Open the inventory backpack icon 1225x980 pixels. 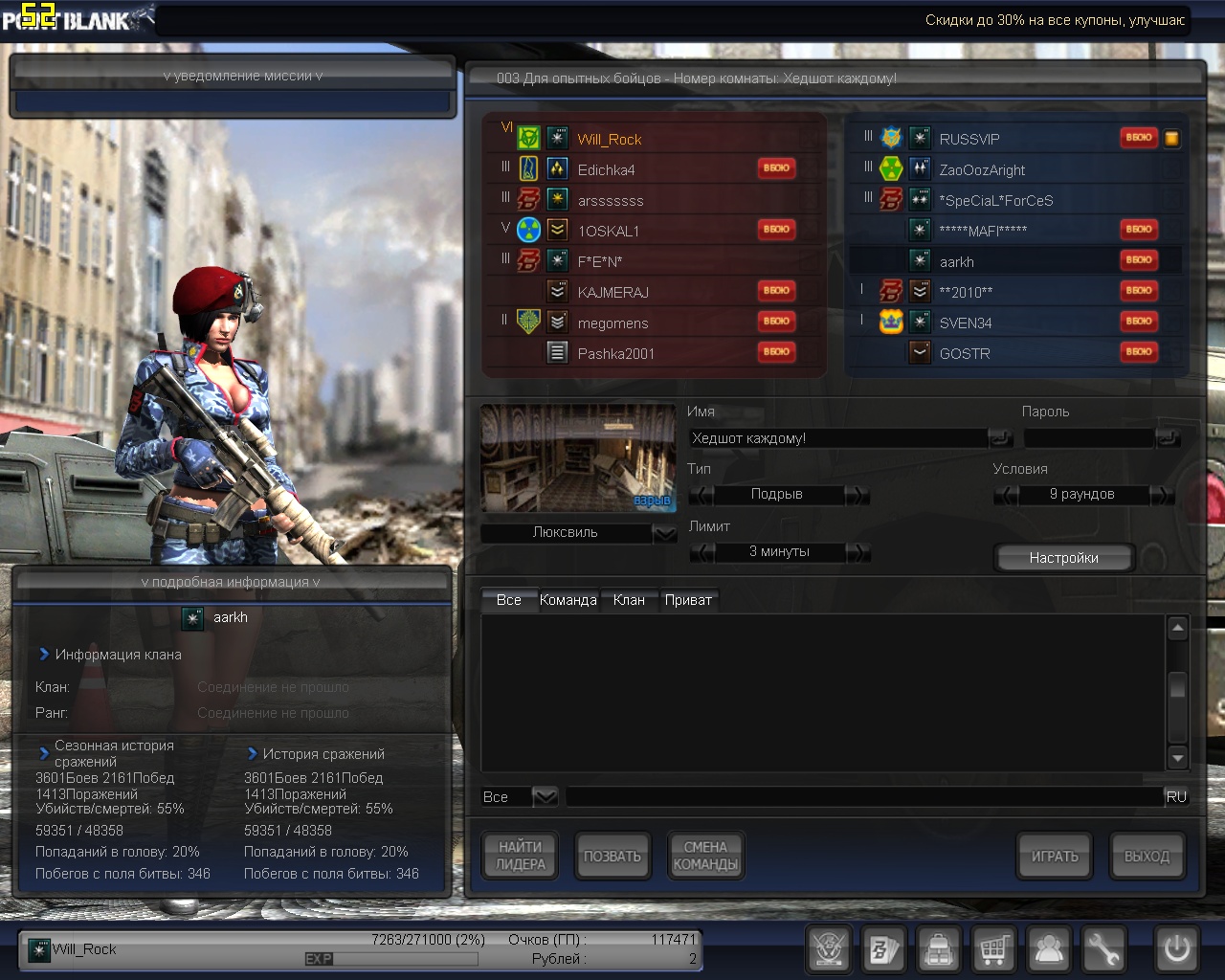(x=939, y=949)
